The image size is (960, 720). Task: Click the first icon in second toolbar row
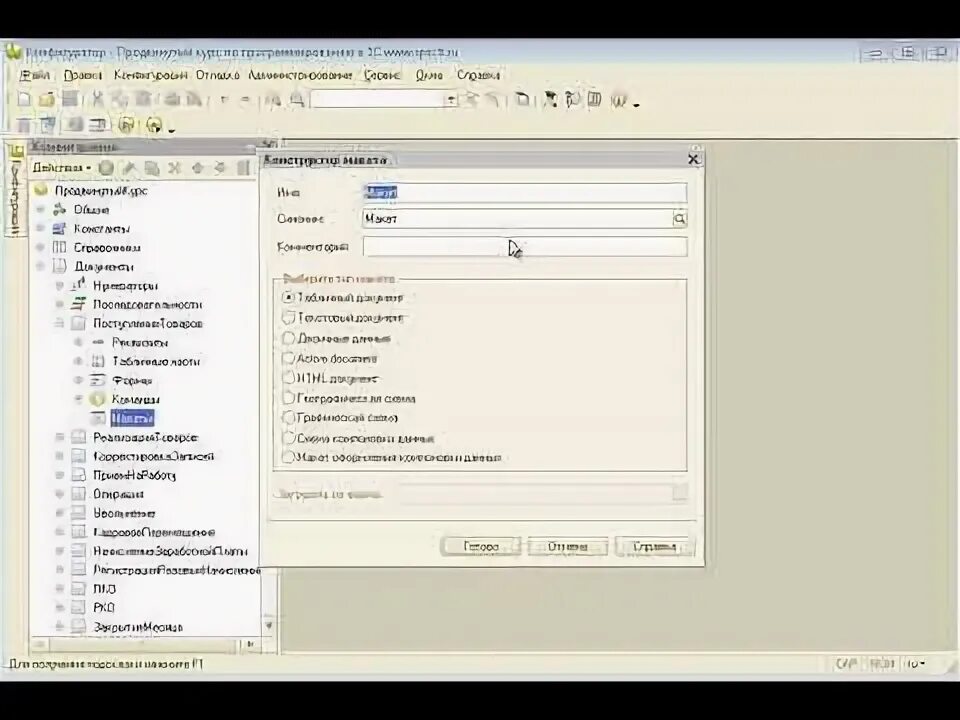(24, 125)
